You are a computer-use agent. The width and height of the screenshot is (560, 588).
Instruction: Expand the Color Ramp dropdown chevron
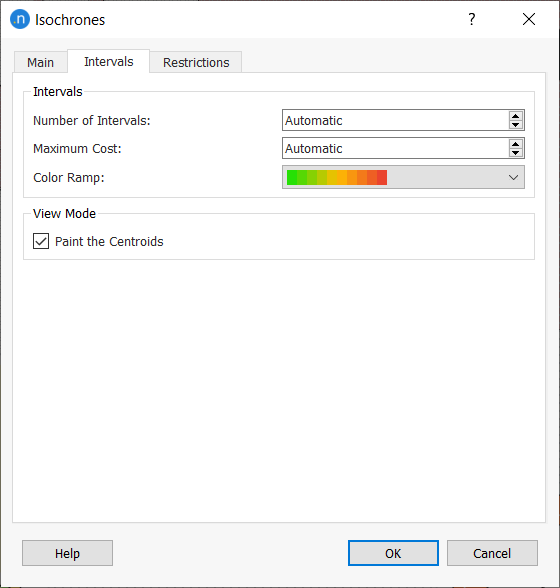coord(513,177)
